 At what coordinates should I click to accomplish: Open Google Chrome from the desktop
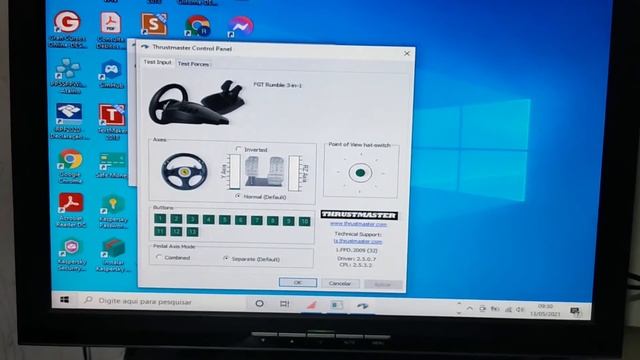pyautogui.click(x=71, y=166)
